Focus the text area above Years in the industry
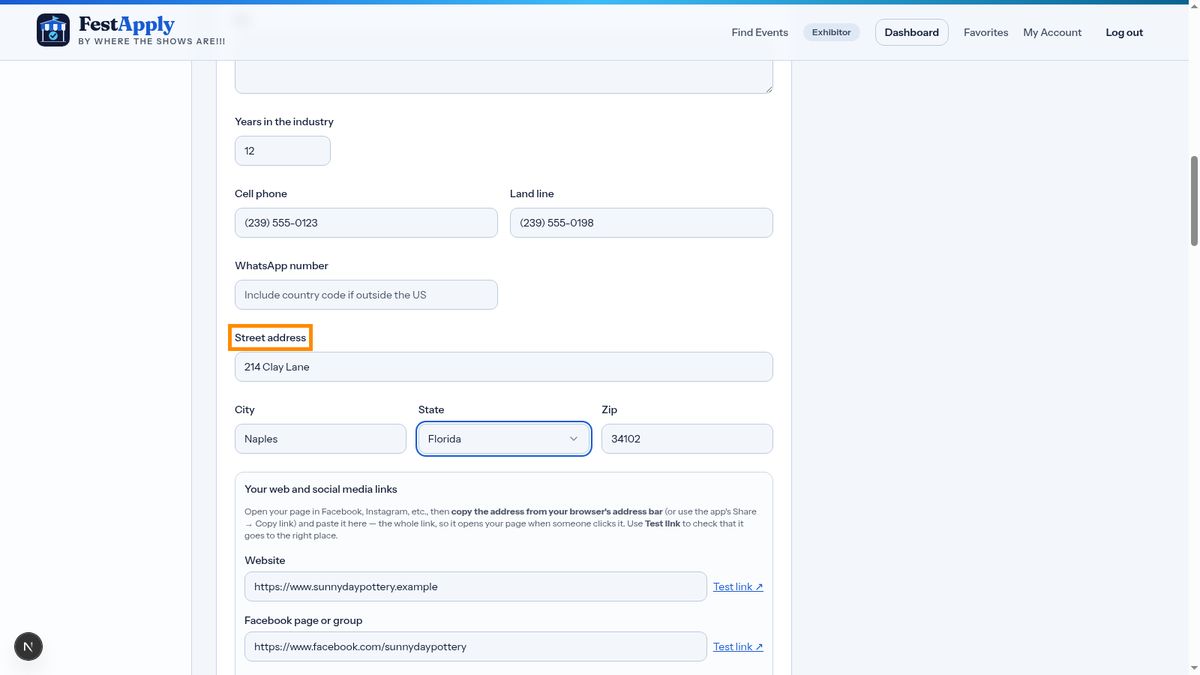This screenshot has width=1200, height=675. (x=504, y=76)
